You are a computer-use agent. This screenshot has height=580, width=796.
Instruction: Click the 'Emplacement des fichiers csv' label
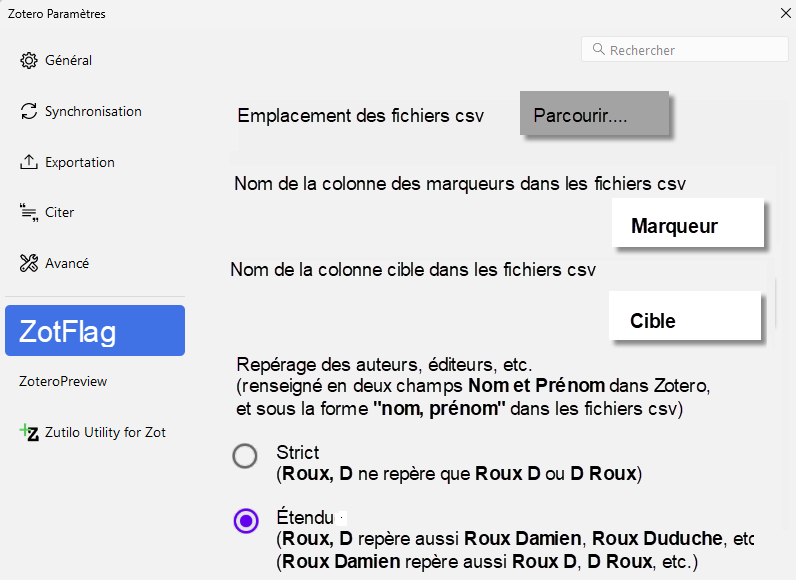point(360,116)
